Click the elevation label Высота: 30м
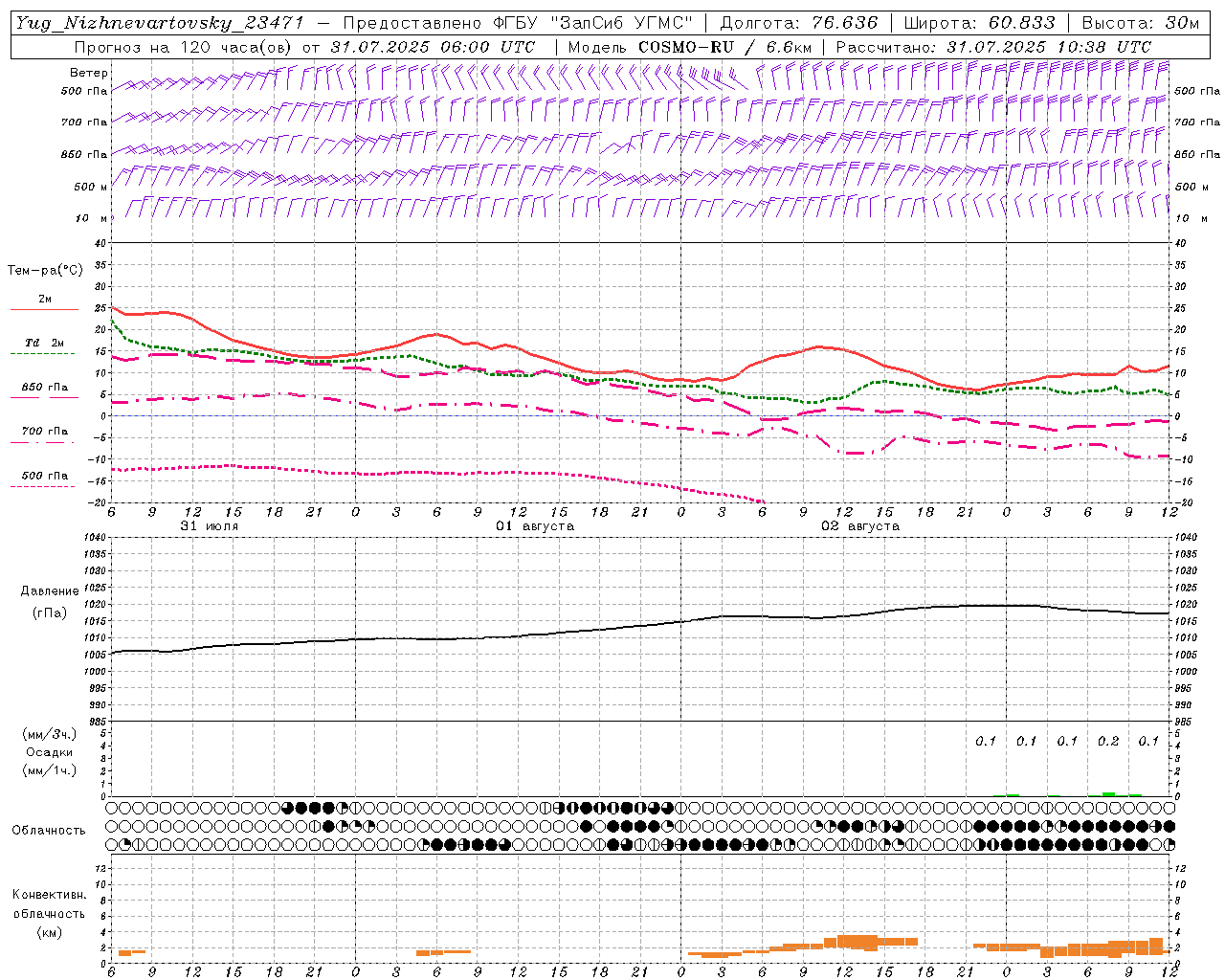The height and width of the screenshot is (980, 1225). 1140,23
